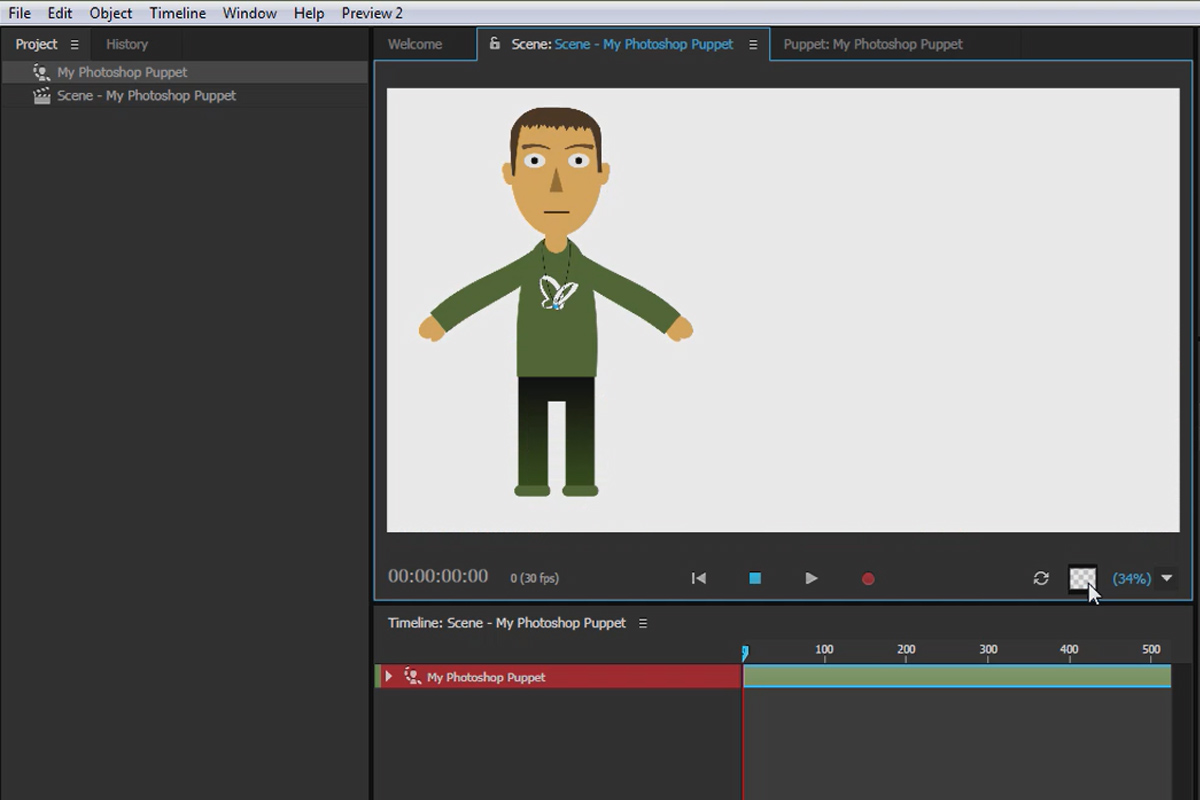Viewport: 1200px width, 800px height.
Task: Select Scene - My Photoshop Puppet item
Action: (185, 96)
